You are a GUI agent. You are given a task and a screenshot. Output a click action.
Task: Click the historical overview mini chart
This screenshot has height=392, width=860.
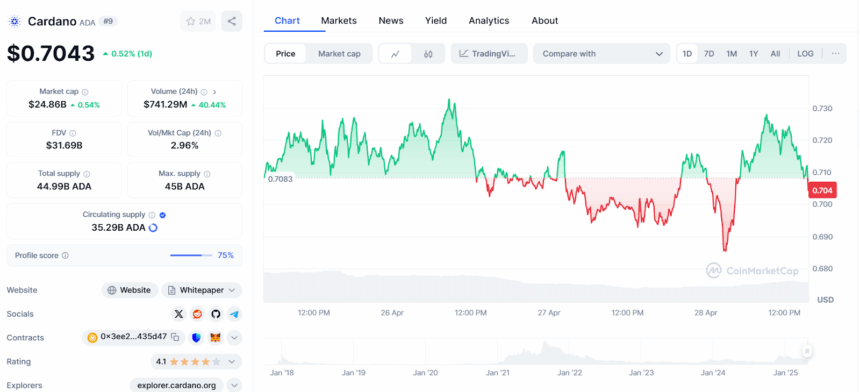point(536,352)
